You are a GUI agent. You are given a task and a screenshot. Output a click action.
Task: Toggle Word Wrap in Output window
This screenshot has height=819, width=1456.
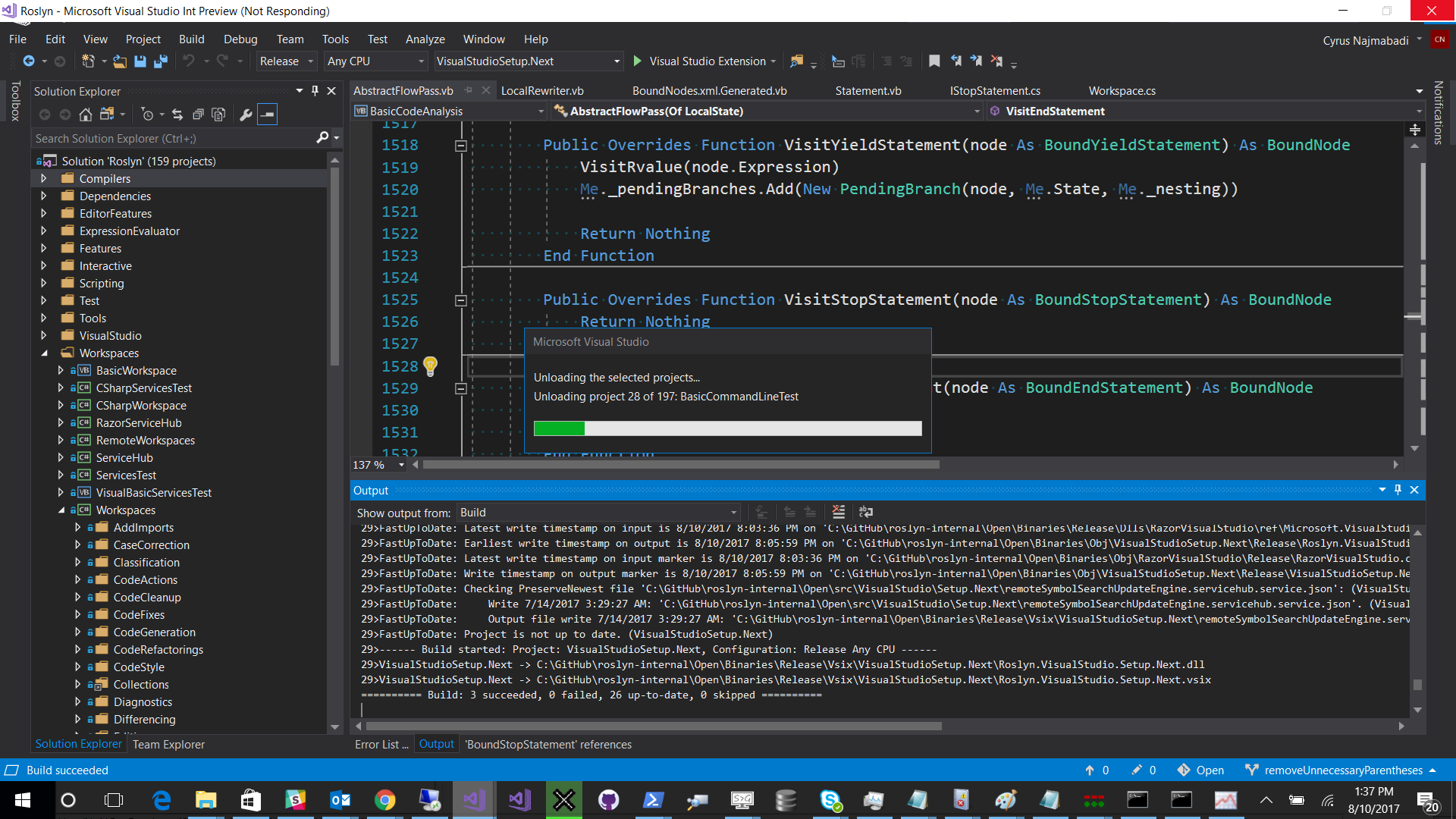coord(865,513)
